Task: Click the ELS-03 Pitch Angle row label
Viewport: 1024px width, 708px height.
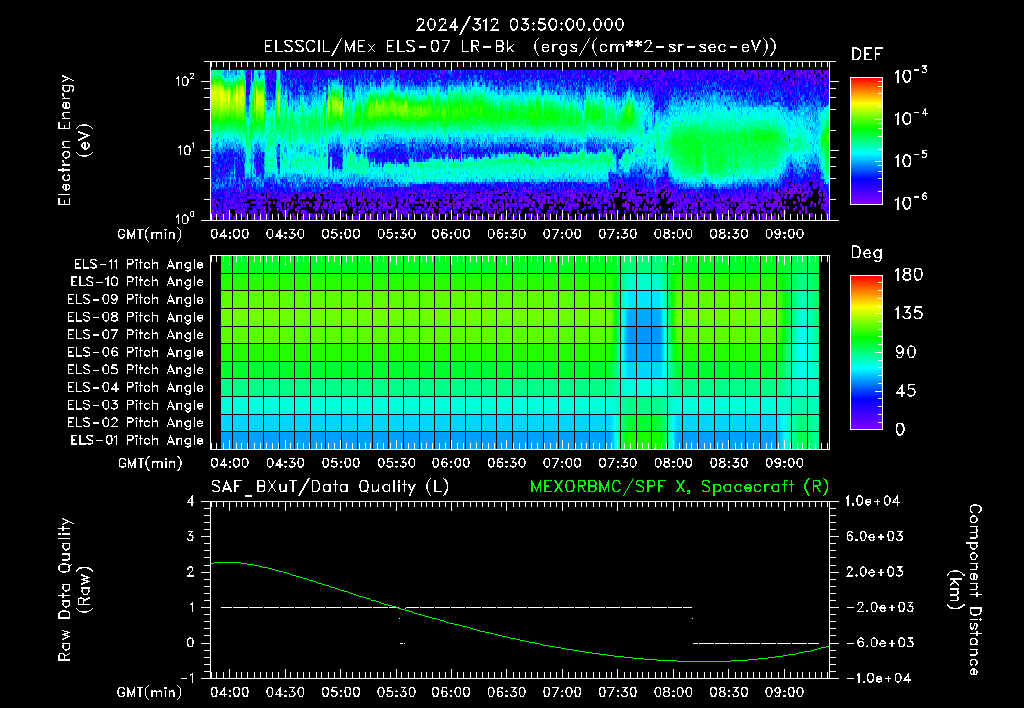Action: tap(135, 405)
